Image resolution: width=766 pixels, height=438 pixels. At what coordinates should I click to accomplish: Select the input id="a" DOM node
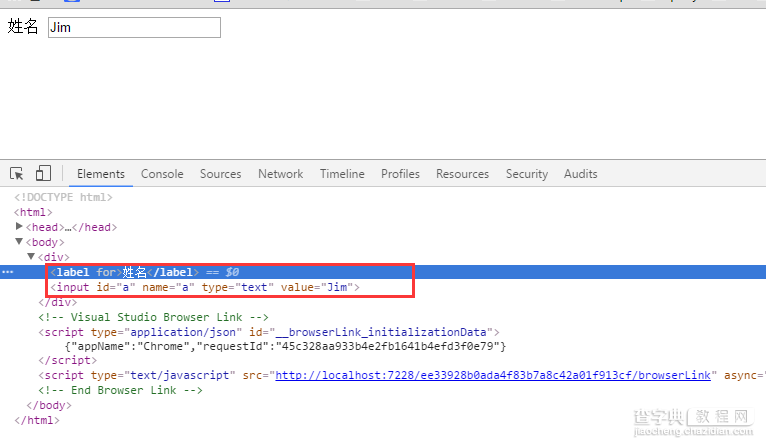[205, 287]
